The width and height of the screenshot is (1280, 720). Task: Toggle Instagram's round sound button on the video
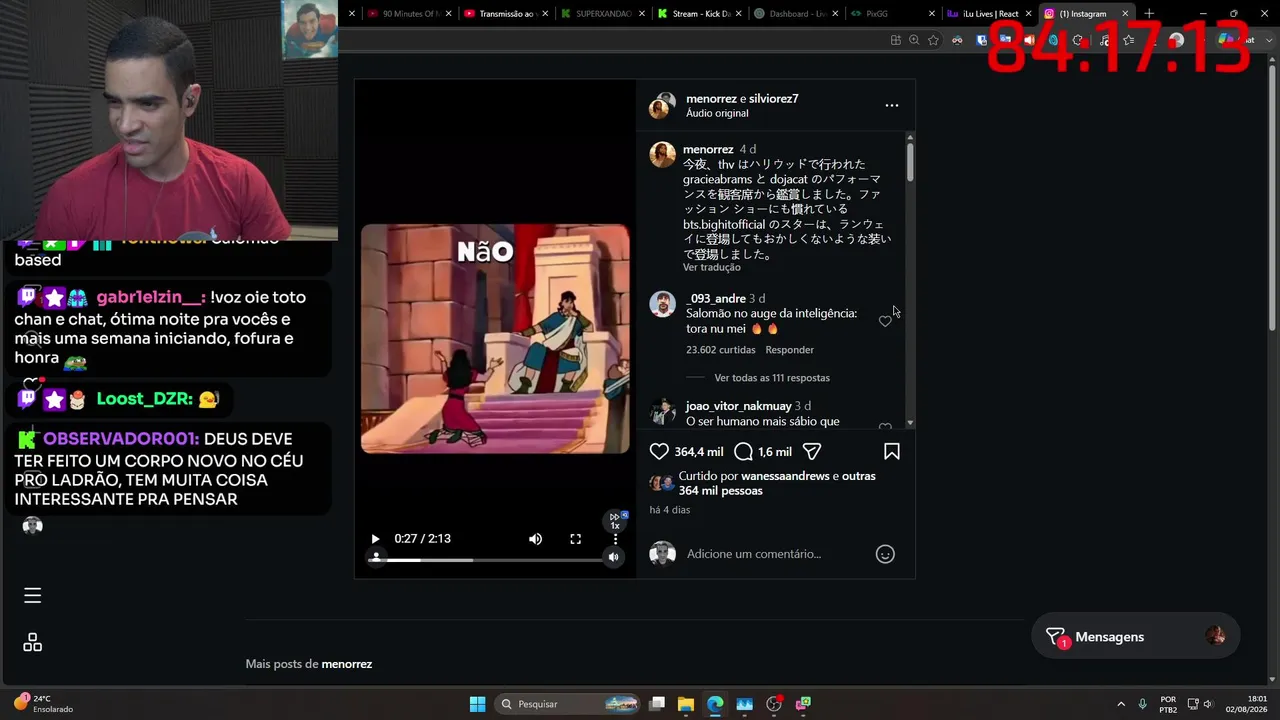(614, 558)
